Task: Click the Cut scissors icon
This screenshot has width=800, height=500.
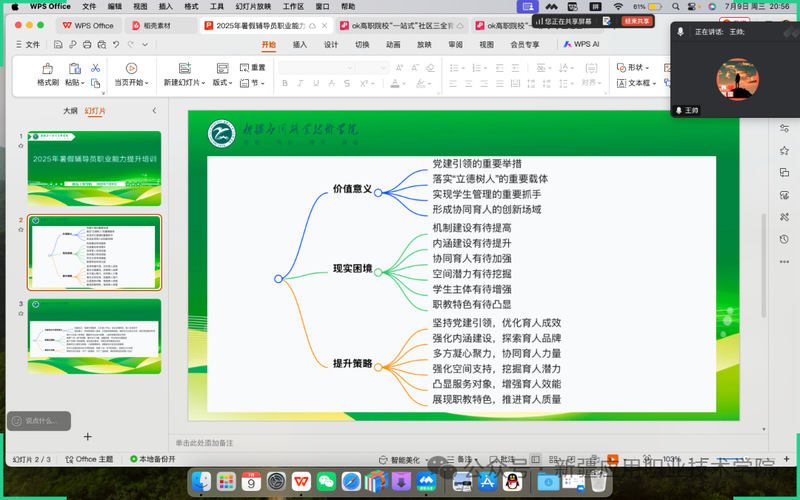Action: coord(97,67)
